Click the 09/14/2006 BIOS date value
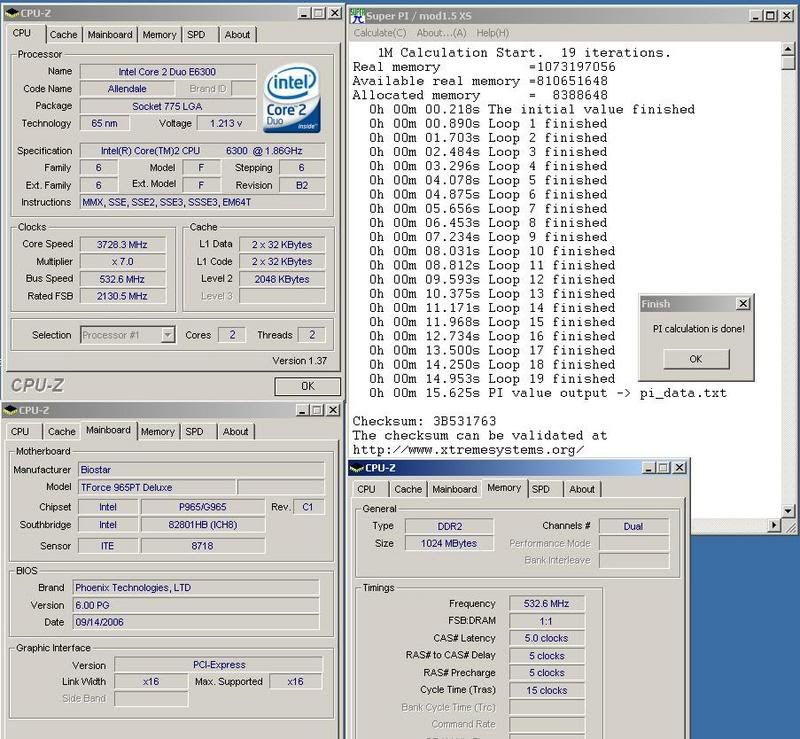Viewport: 800px width, 739px height. (196, 622)
